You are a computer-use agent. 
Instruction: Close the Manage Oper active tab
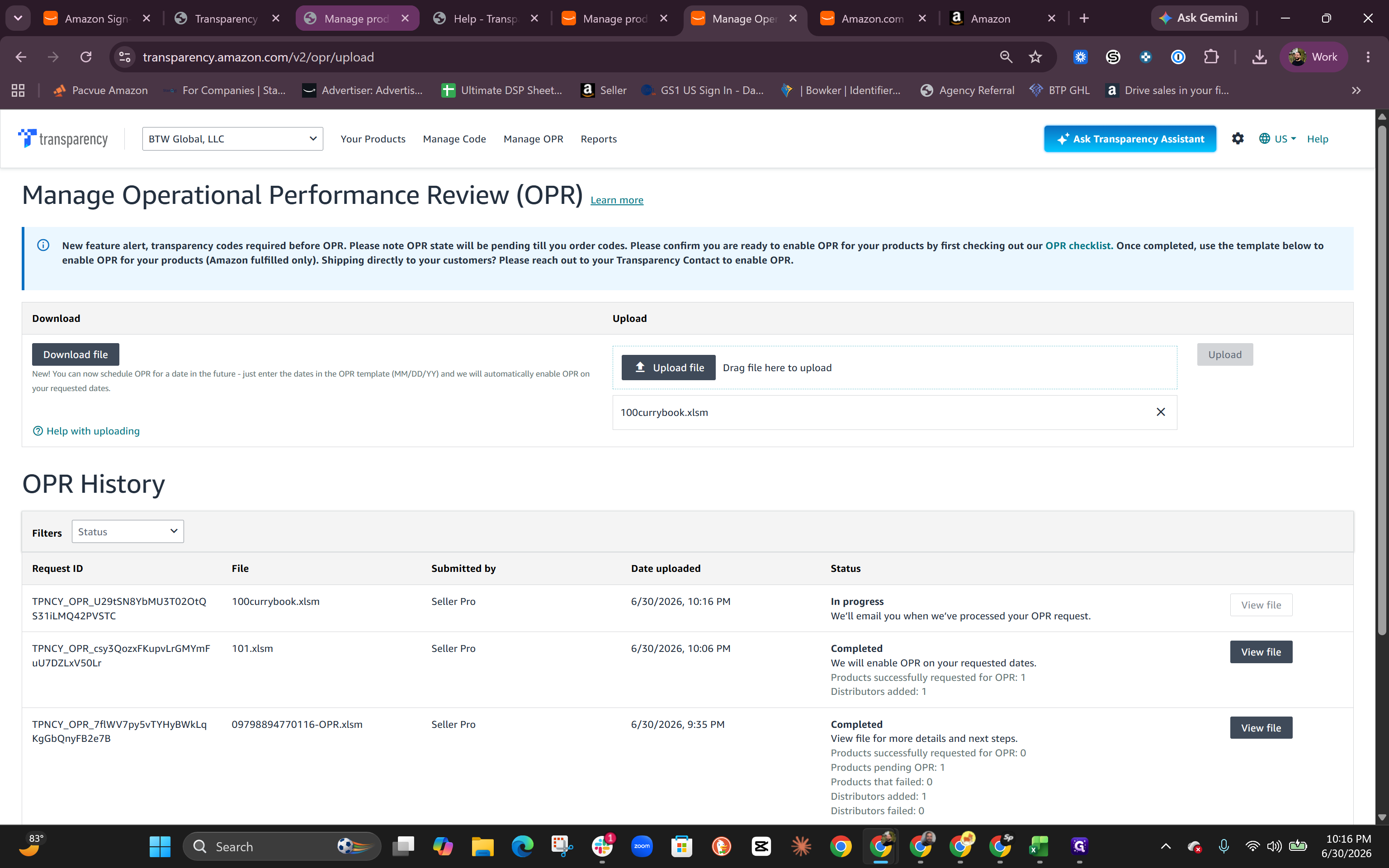[793, 19]
